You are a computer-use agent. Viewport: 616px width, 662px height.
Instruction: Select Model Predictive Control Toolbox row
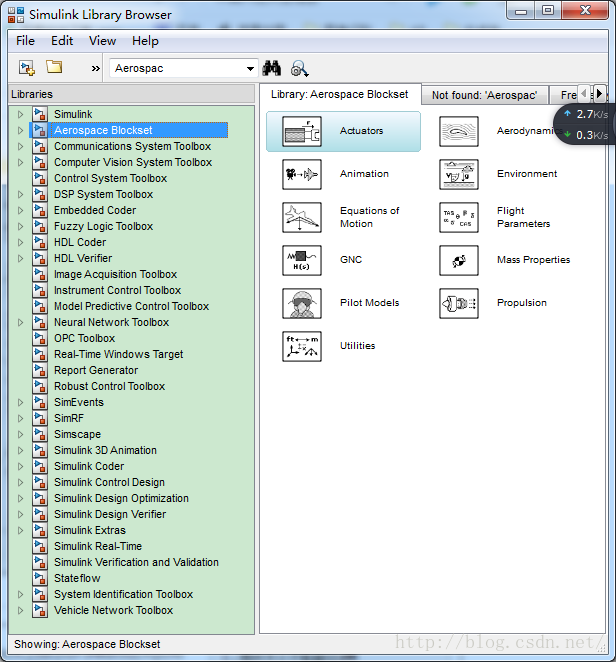click(131, 306)
